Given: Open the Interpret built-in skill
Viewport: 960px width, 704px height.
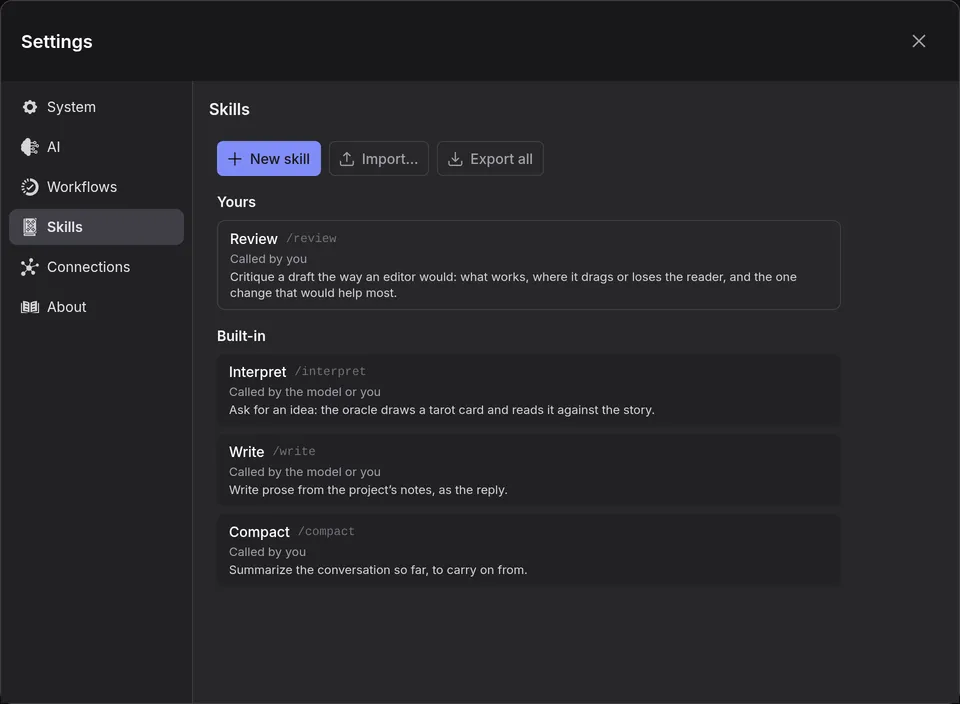Looking at the screenshot, I should (x=529, y=391).
